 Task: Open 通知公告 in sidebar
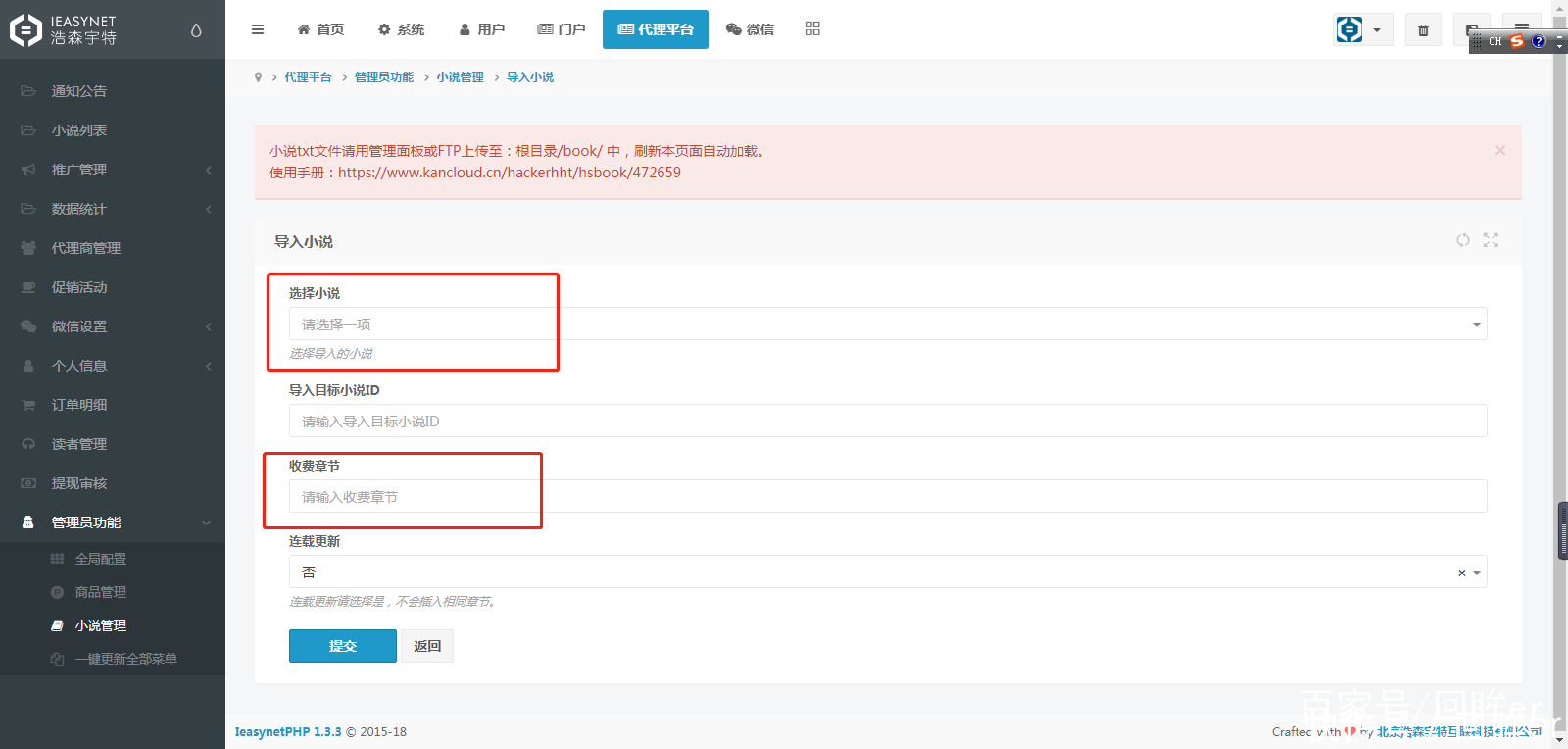click(x=113, y=91)
